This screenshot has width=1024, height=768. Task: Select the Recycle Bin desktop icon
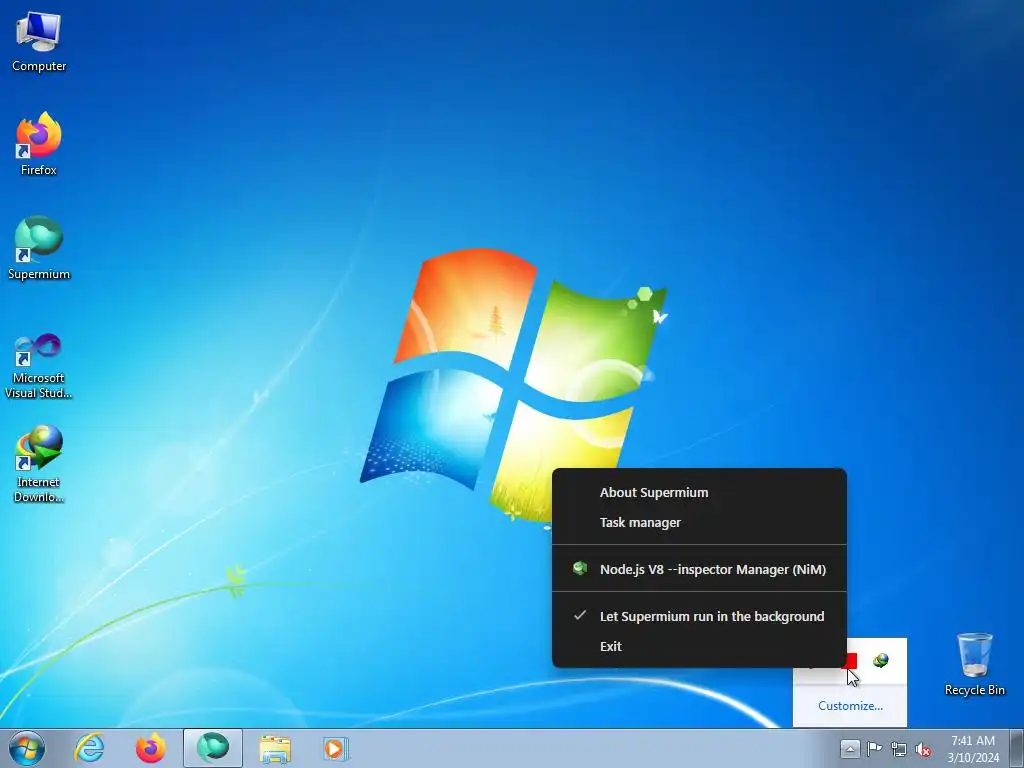click(974, 665)
